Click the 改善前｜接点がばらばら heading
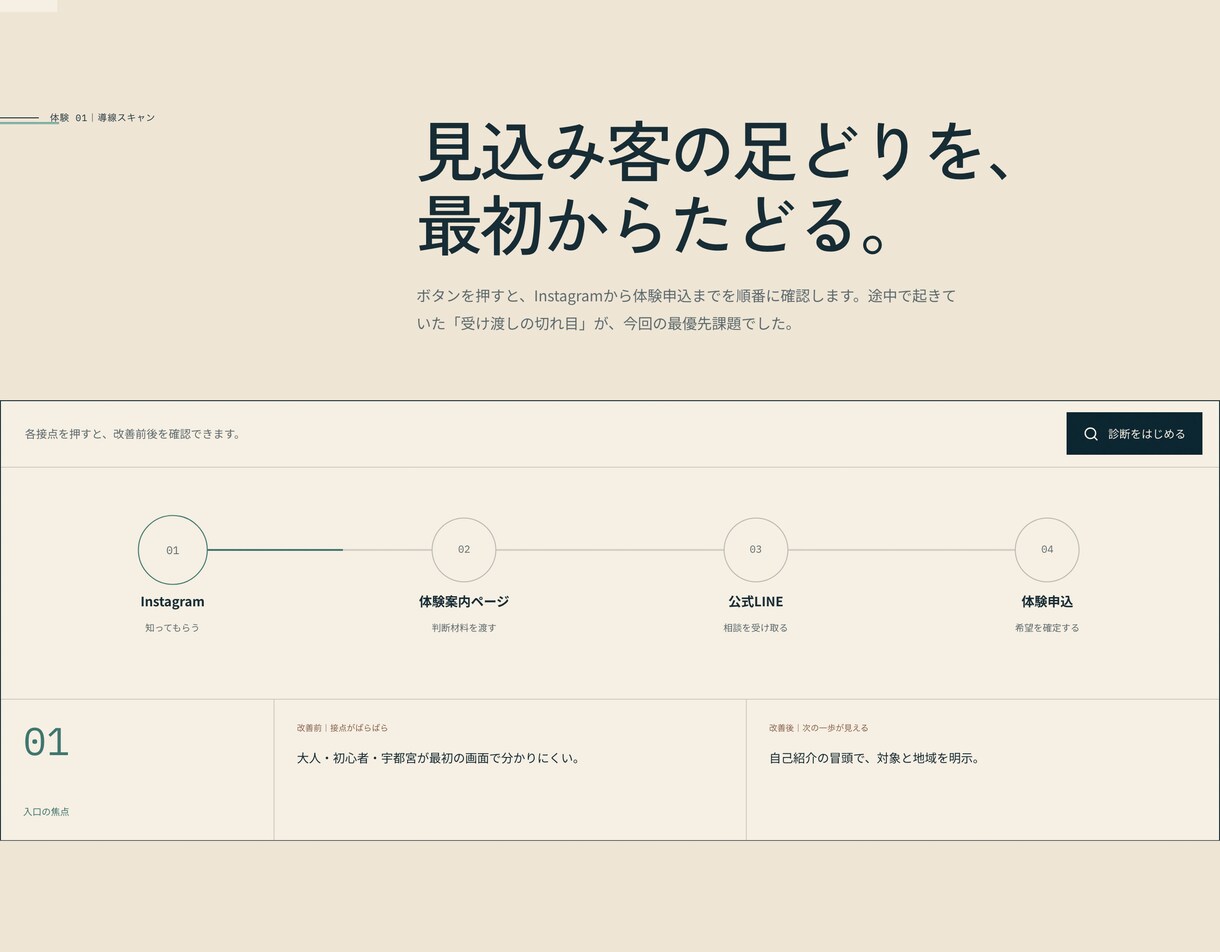1220x952 pixels. 342,728
